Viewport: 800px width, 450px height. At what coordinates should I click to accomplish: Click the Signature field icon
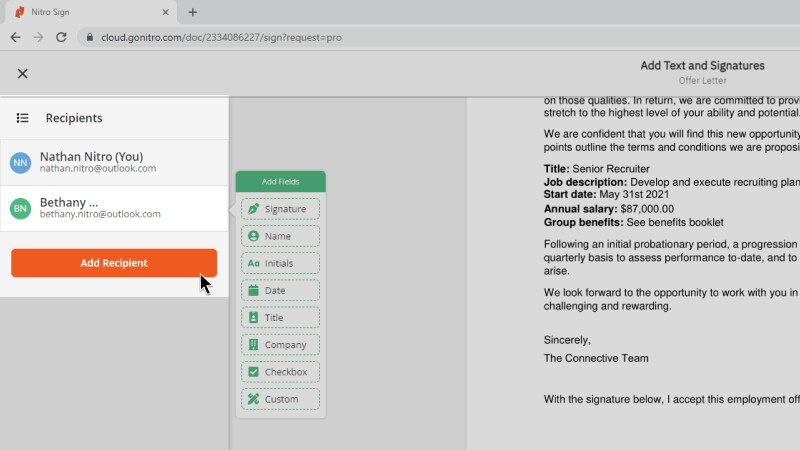click(254, 209)
